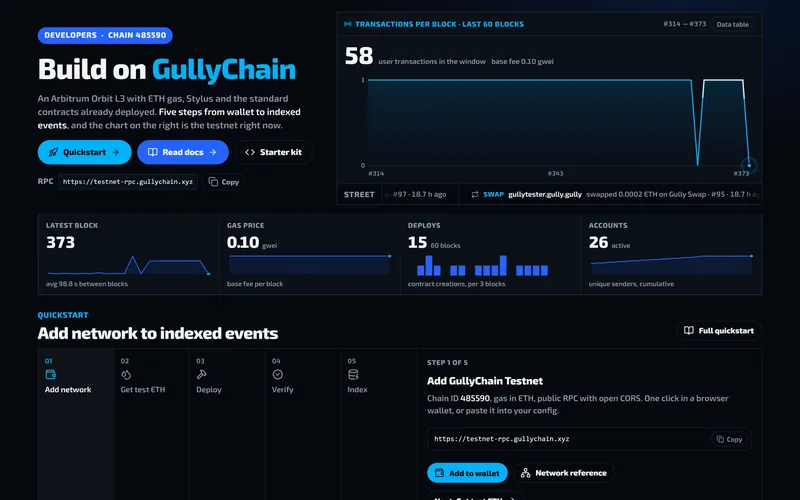This screenshot has height=500, width=800.
Task: Click the live broadcast icon by chart title
Action: [348, 24]
